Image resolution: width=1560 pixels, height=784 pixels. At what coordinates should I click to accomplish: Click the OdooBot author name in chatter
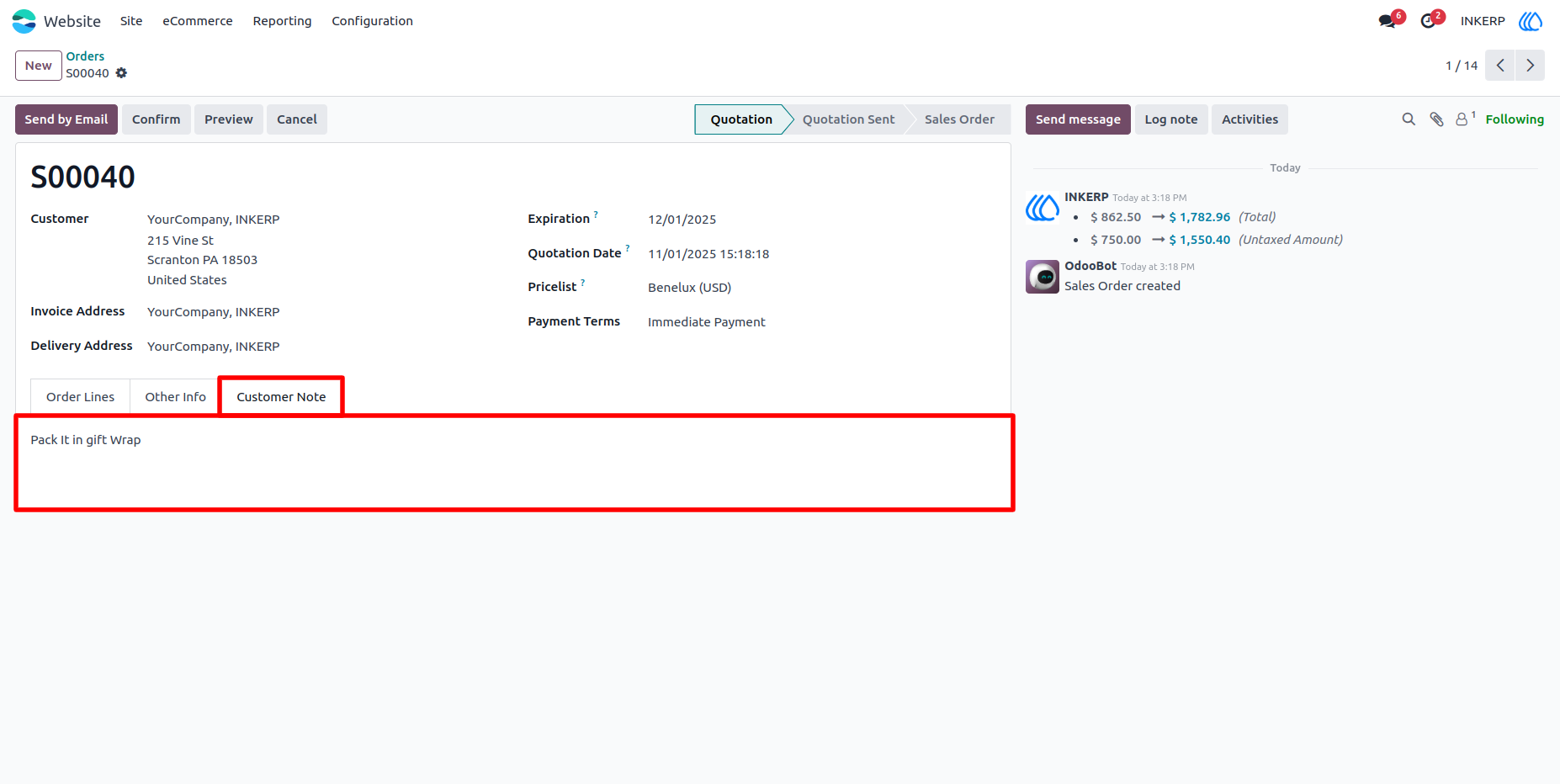click(x=1090, y=266)
